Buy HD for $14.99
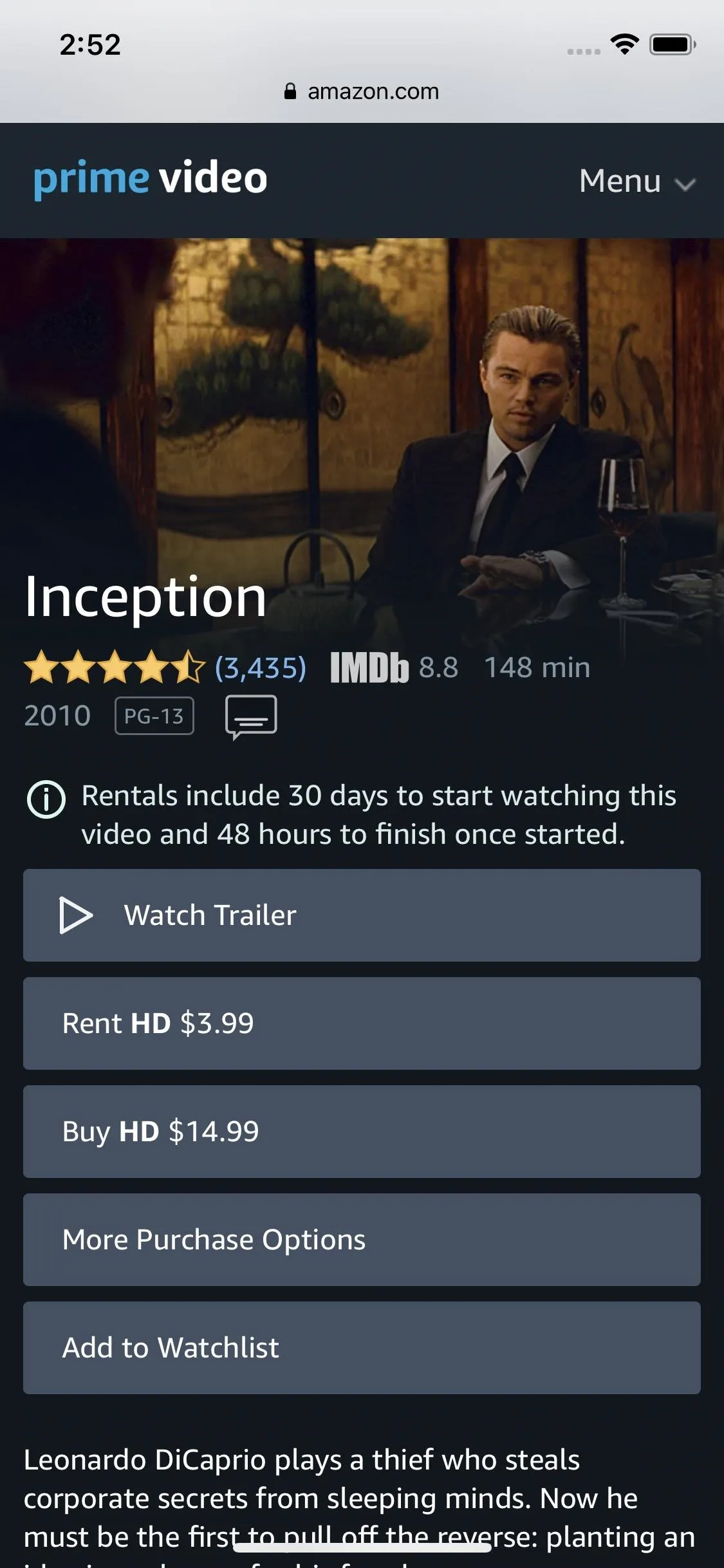The image size is (724, 1568). pos(362,1132)
